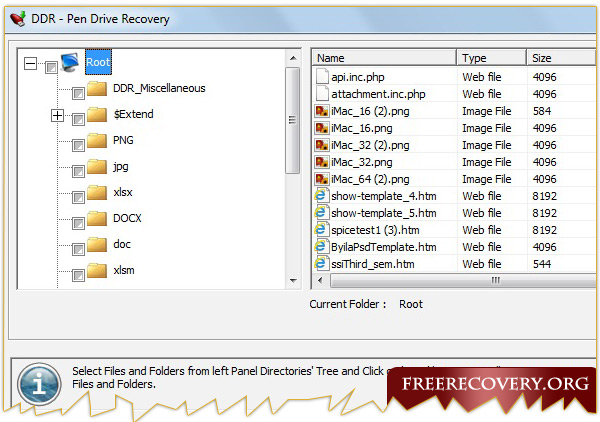Viewport: 600px width, 422px height.
Task: Select the DDR_Miscellaneous tree label
Action: pos(159,88)
